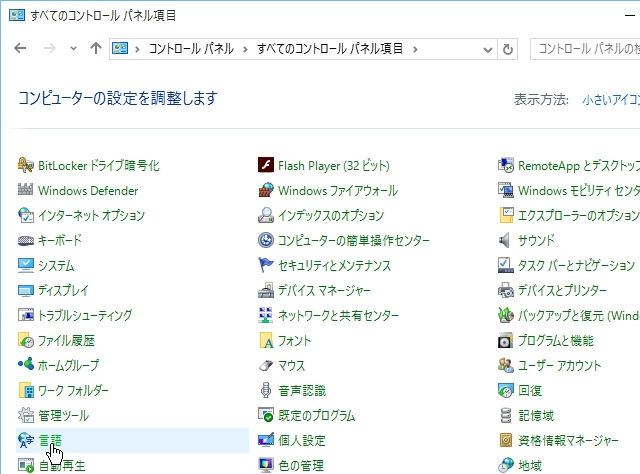The height and width of the screenshot is (474, 640).
Task: Click the システム monitor icon
Action: 25,265
